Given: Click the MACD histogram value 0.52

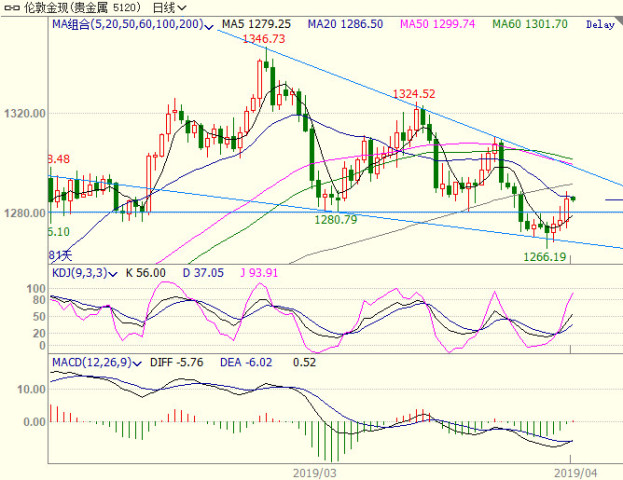Looking at the screenshot, I should tap(304, 362).
